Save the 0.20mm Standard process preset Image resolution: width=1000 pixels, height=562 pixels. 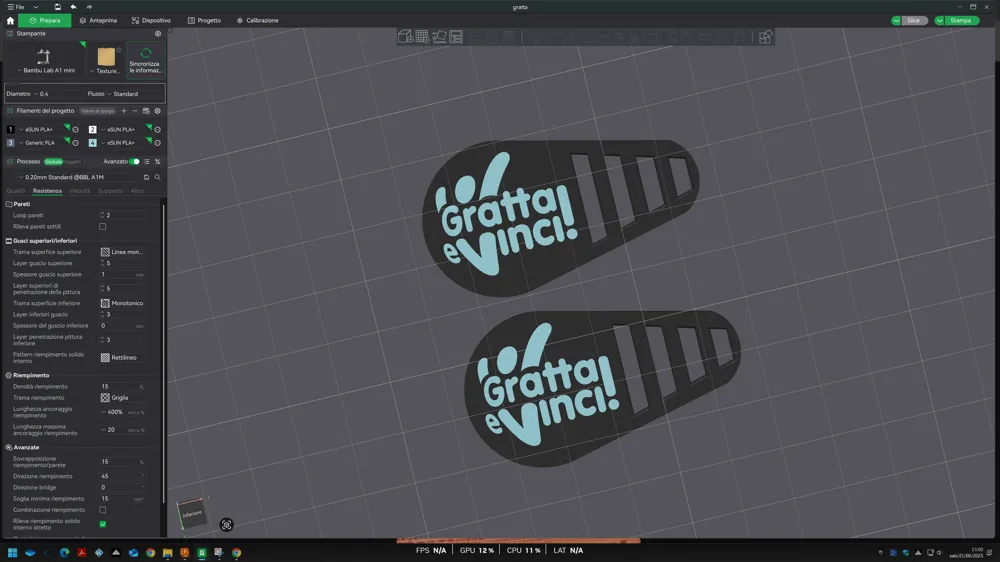point(146,177)
